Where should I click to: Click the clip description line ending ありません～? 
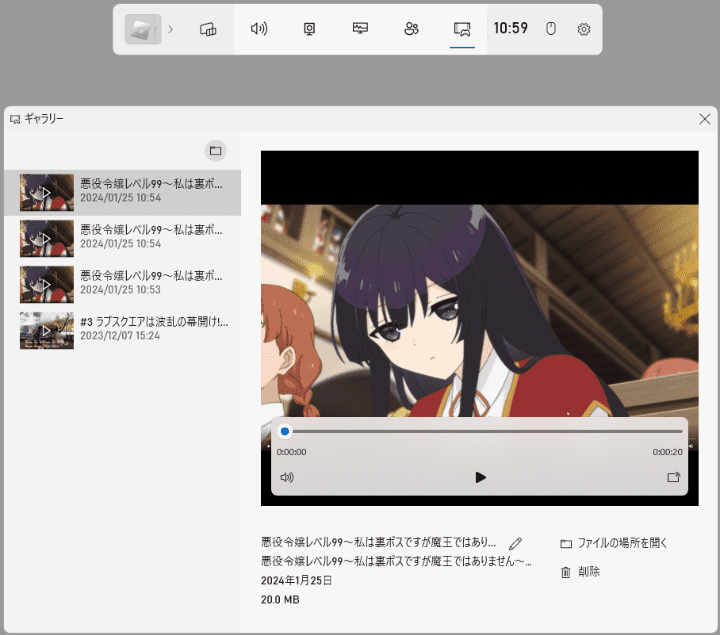coord(396,562)
